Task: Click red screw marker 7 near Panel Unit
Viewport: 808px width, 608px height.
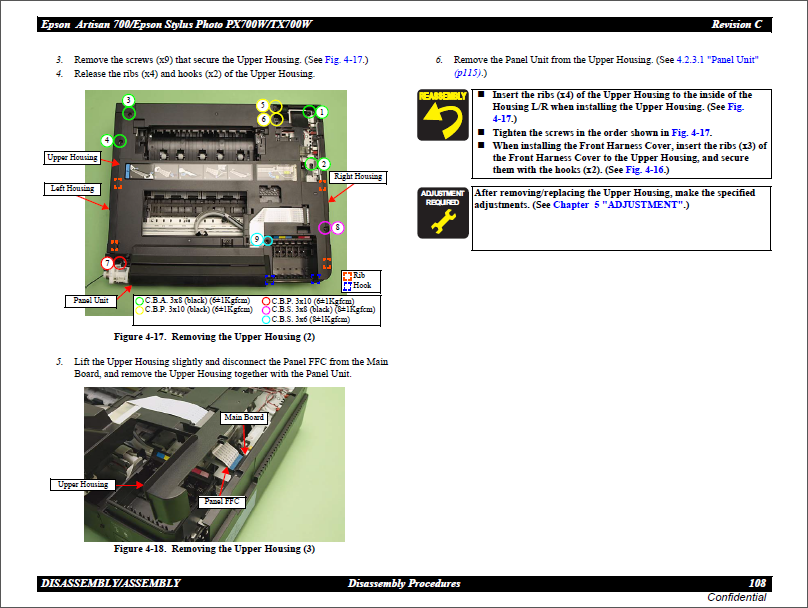Action: click(x=108, y=263)
